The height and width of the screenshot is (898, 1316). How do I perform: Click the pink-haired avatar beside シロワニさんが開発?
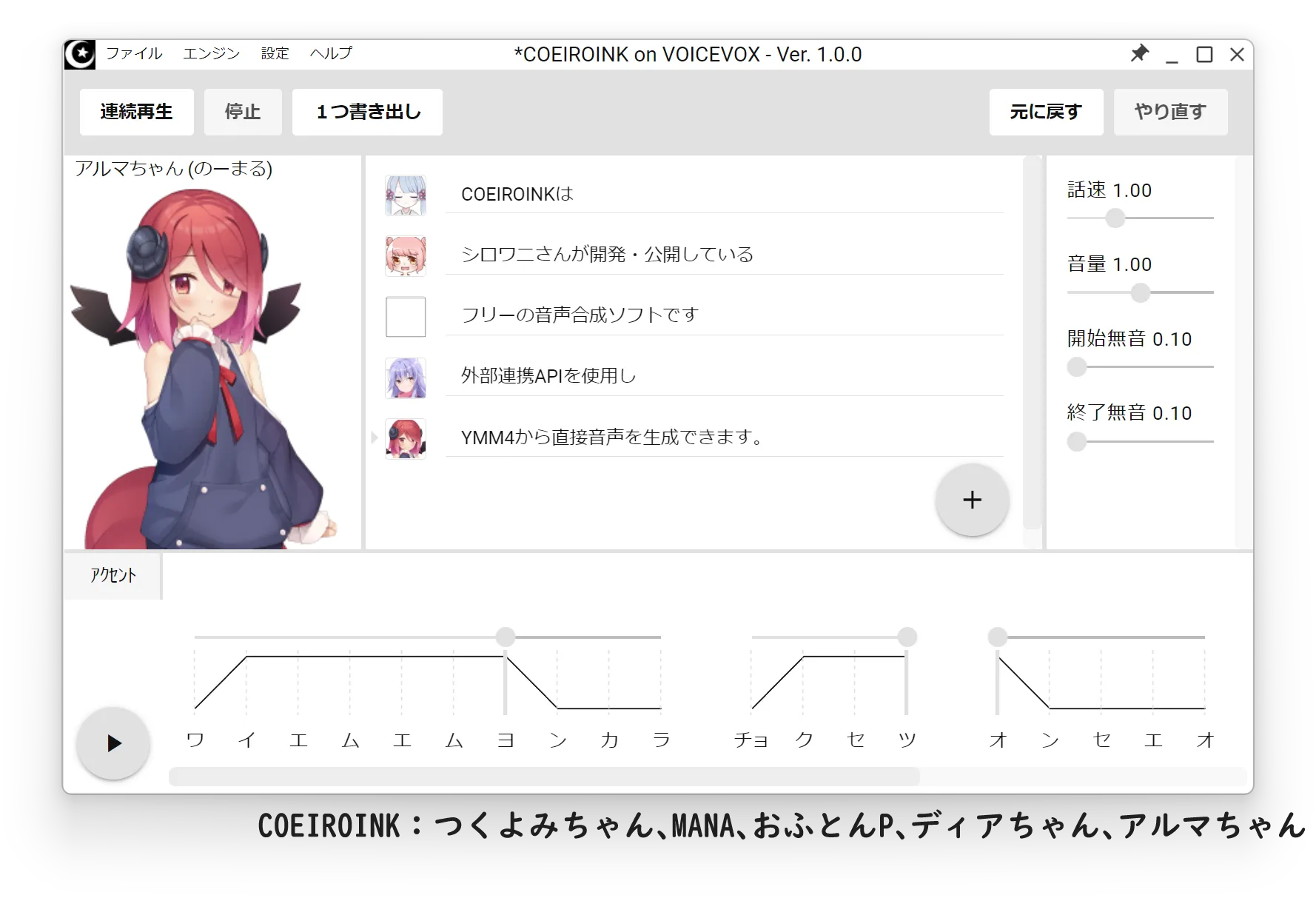pos(406,255)
